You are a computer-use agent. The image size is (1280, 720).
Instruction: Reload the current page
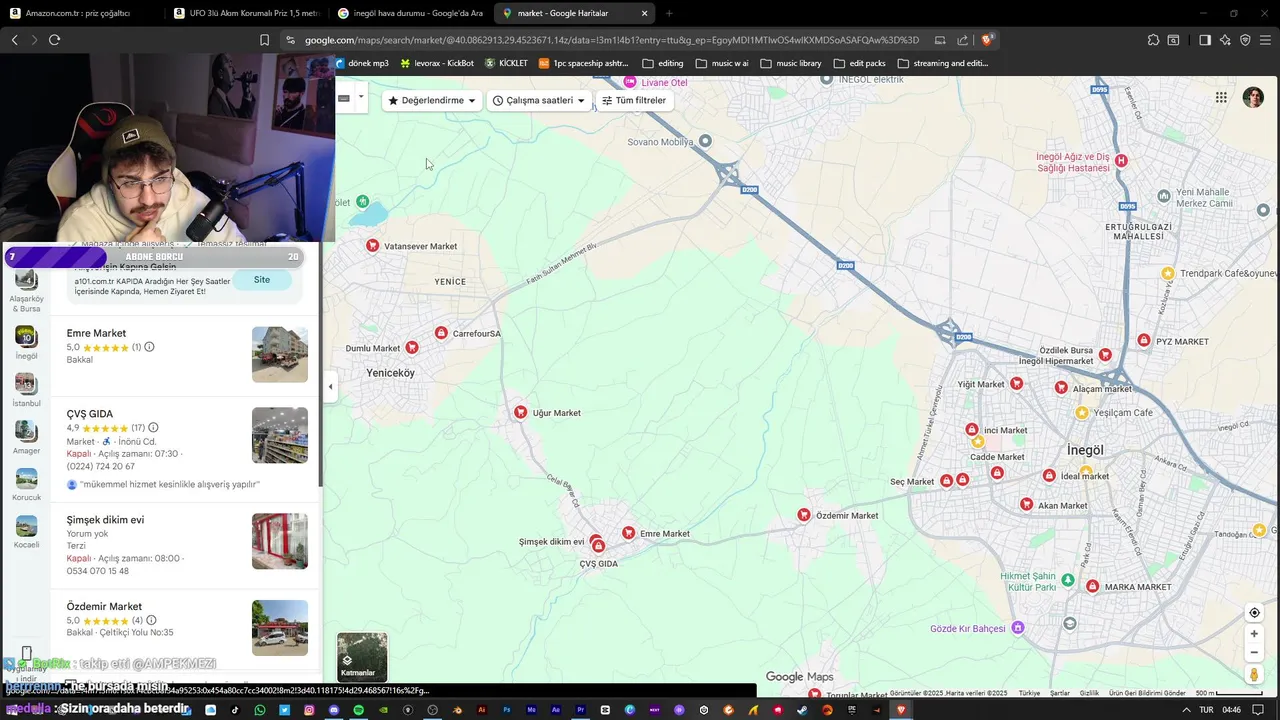tap(54, 40)
